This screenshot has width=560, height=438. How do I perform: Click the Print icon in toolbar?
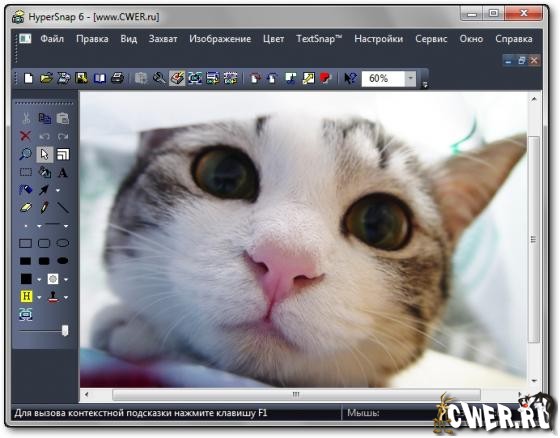tap(118, 78)
